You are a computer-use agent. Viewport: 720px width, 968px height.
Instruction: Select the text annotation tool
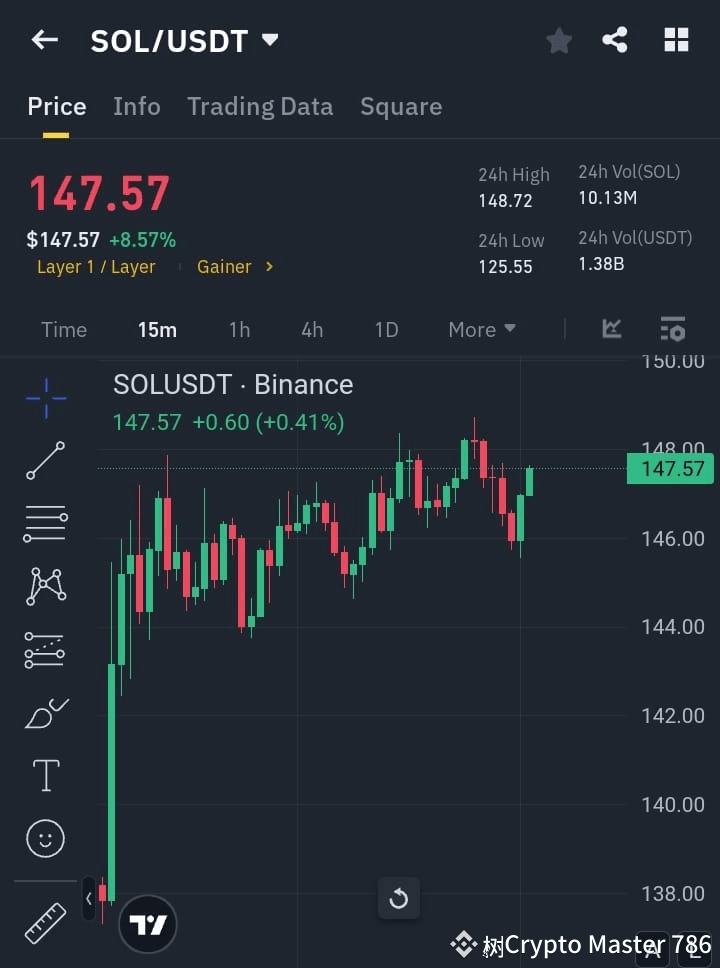[x=45, y=775]
